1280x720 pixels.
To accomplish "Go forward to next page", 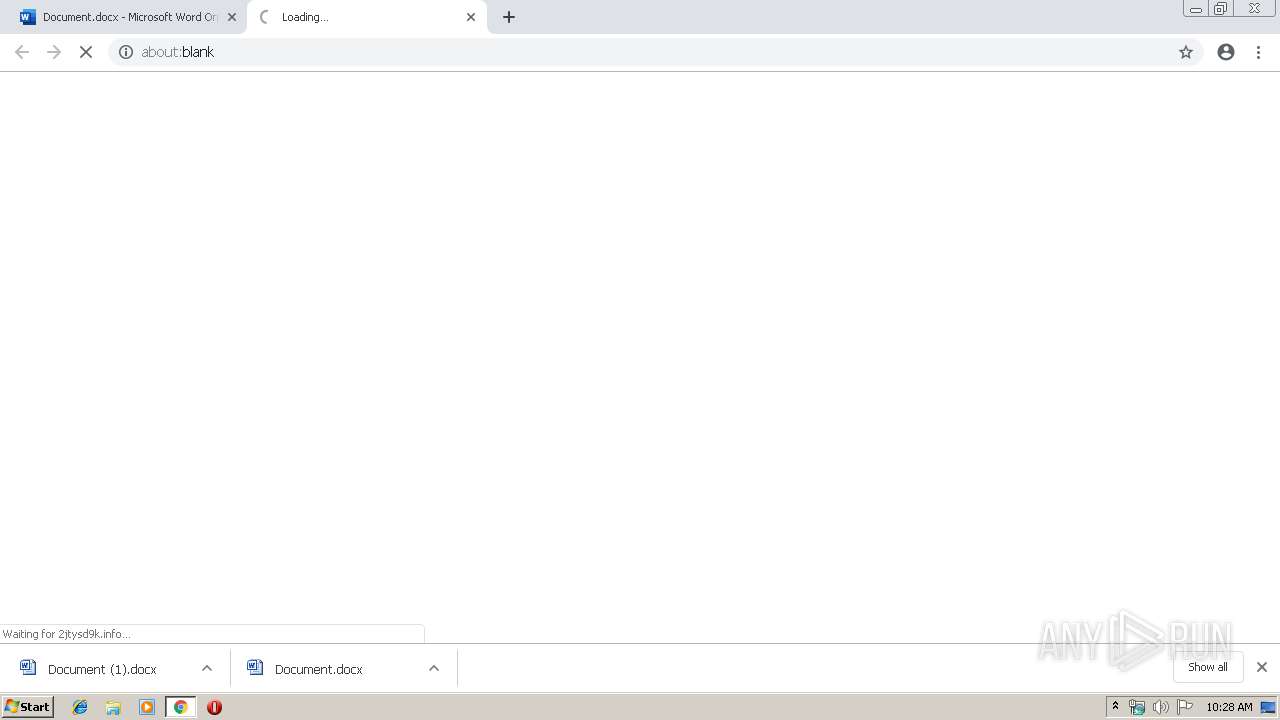I will point(54,52).
